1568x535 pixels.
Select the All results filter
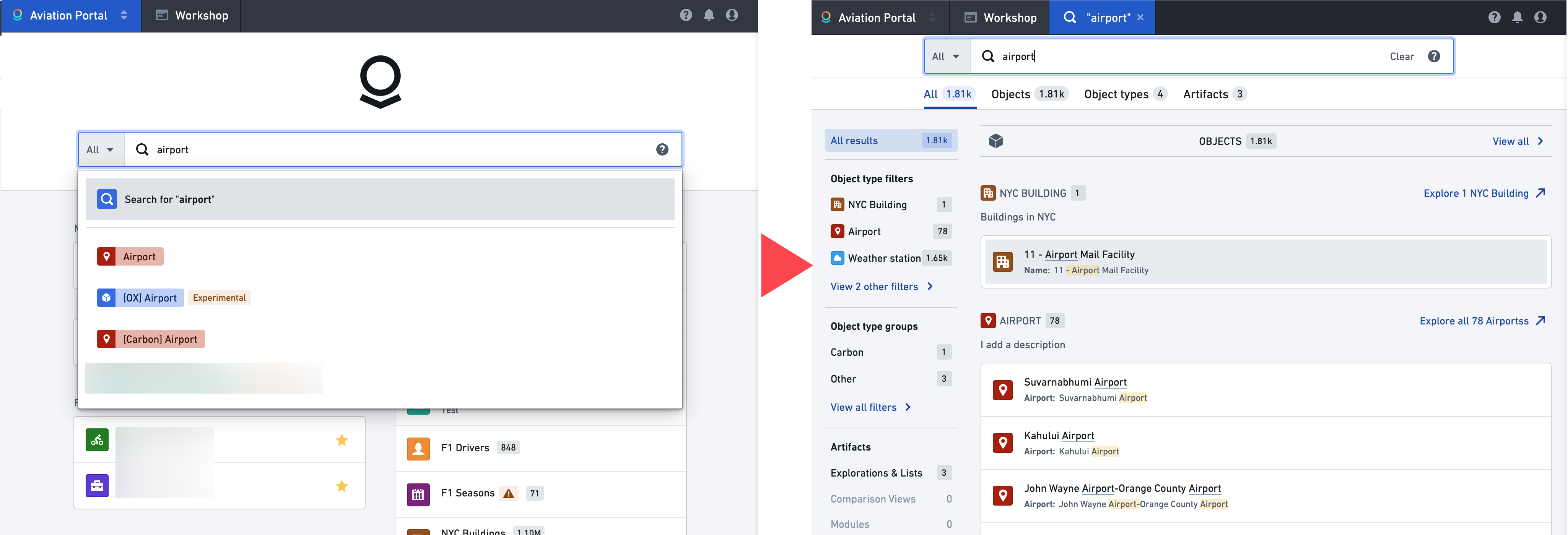click(x=891, y=141)
